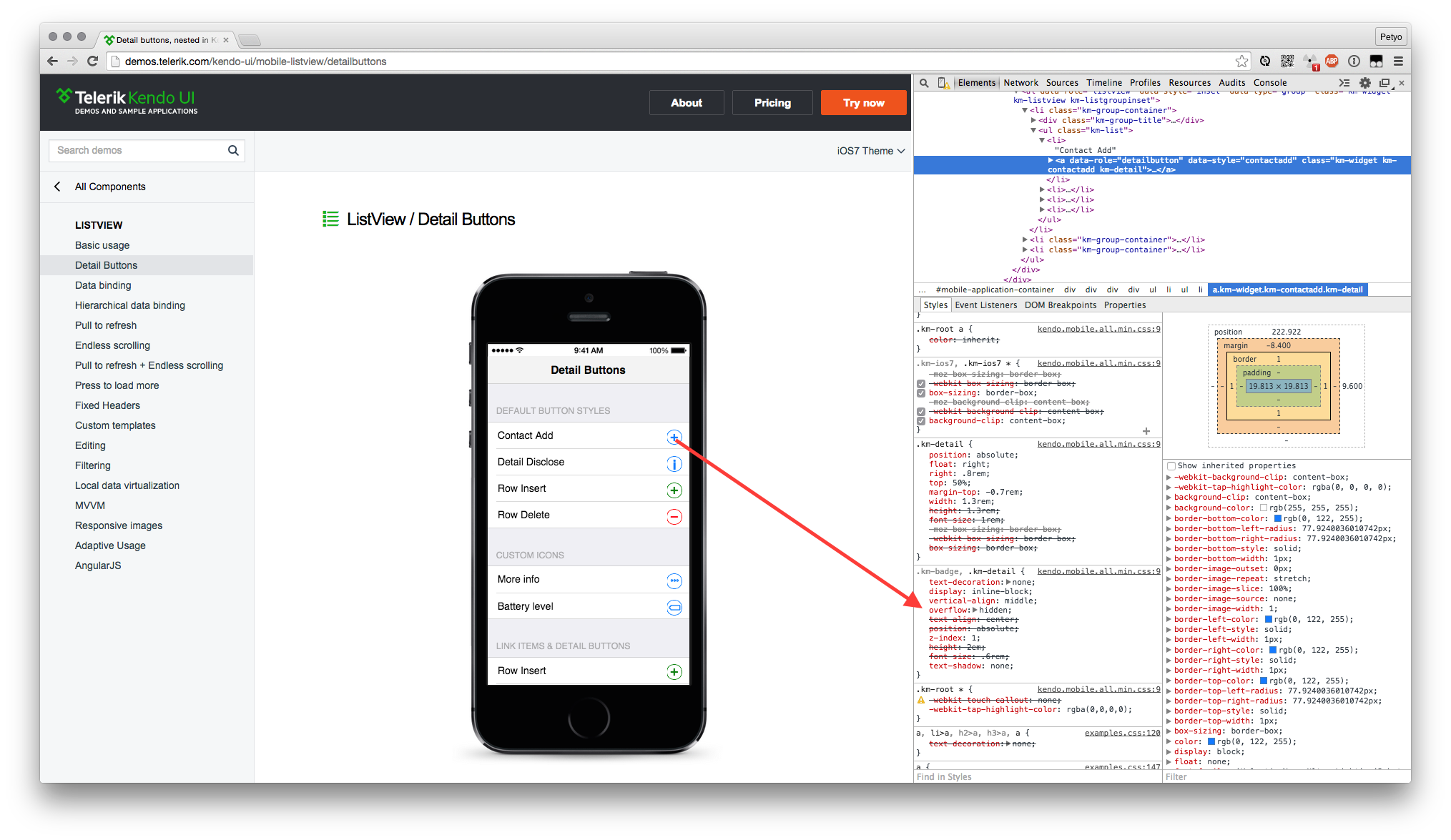Tap the Detail Disclose info icon

[x=674, y=464]
